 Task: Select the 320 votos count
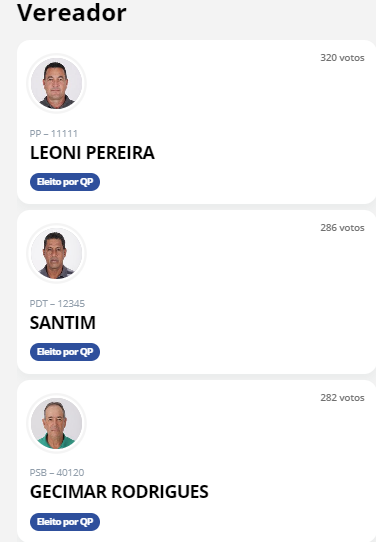click(342, 58)
